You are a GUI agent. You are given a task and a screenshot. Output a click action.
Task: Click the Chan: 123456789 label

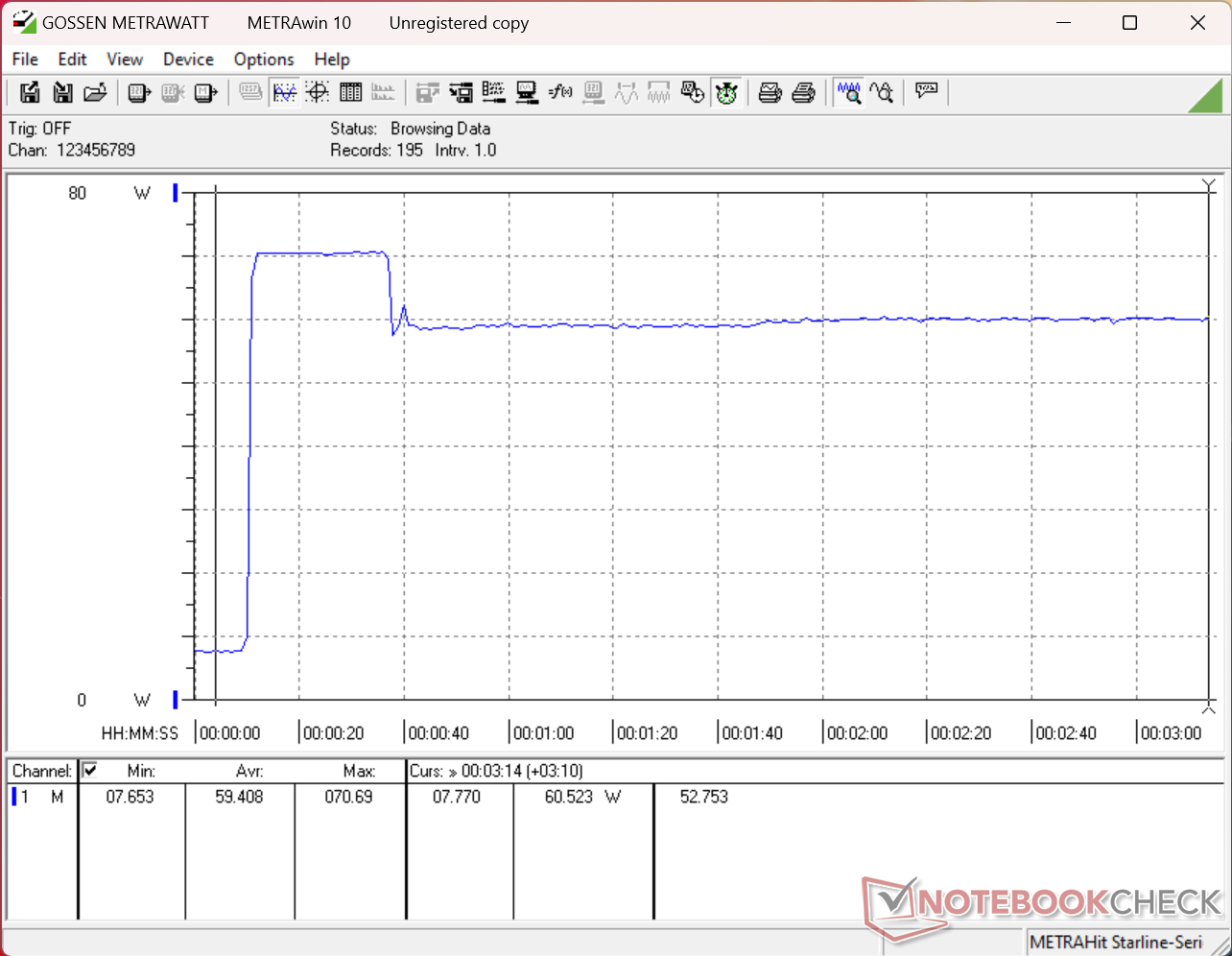[x=71, y=150]
